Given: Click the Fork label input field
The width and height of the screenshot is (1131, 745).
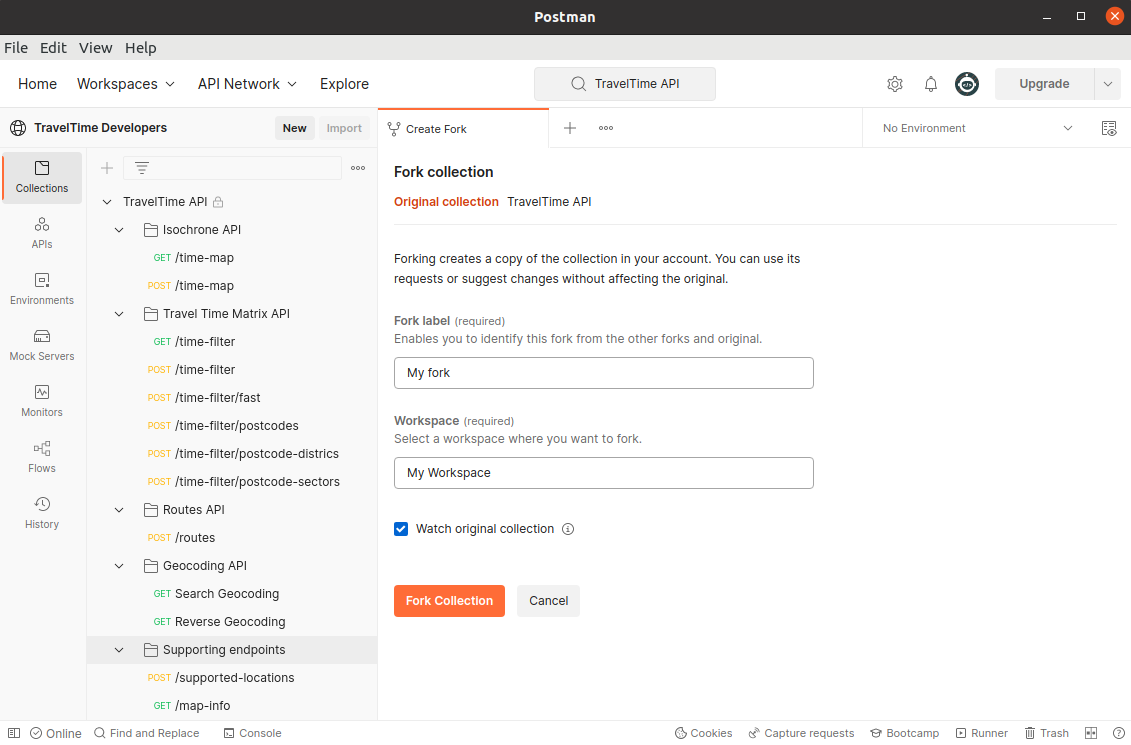Looking at the screenshot, I should (x=603, y=372).
